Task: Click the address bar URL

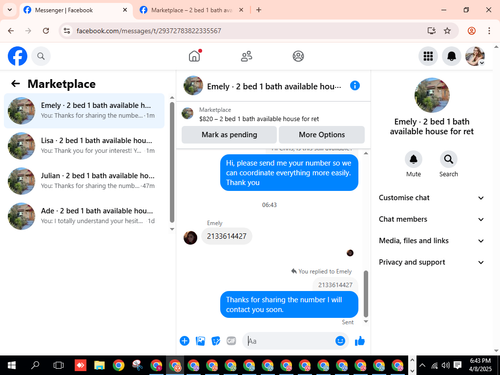Action: (x=149, y=31)
